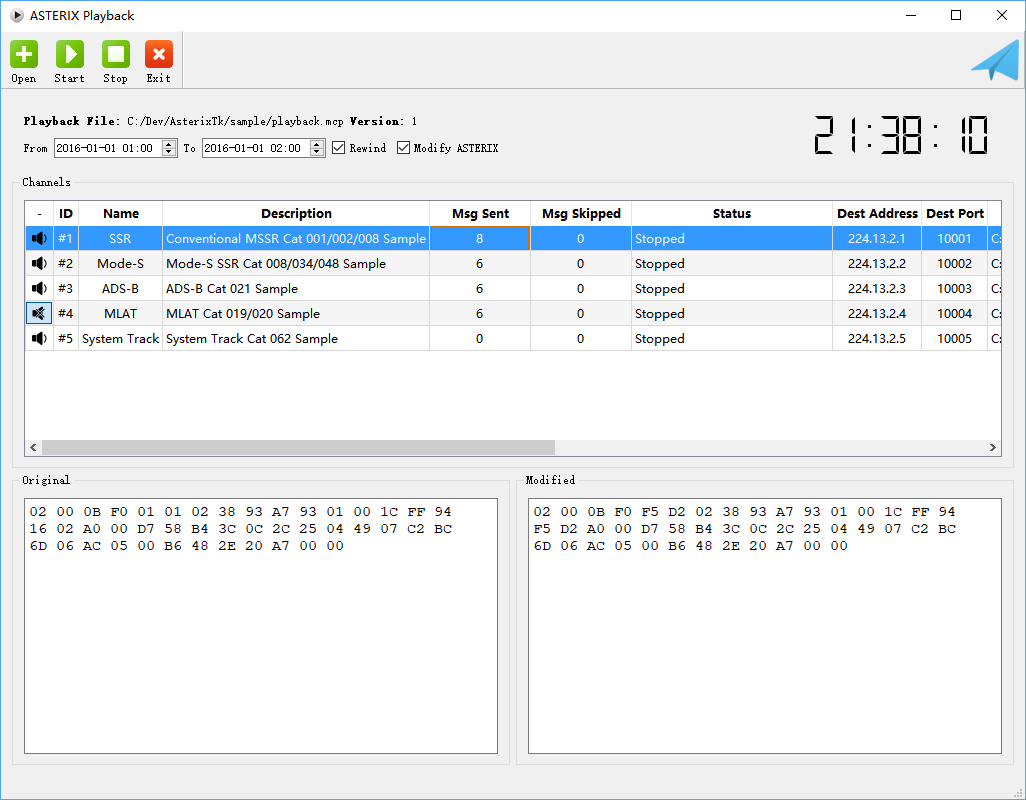Click dest address 224.13.2.1
This screenshot has height=800, width=1026.
pyautogui.click(x=877, y=239)
